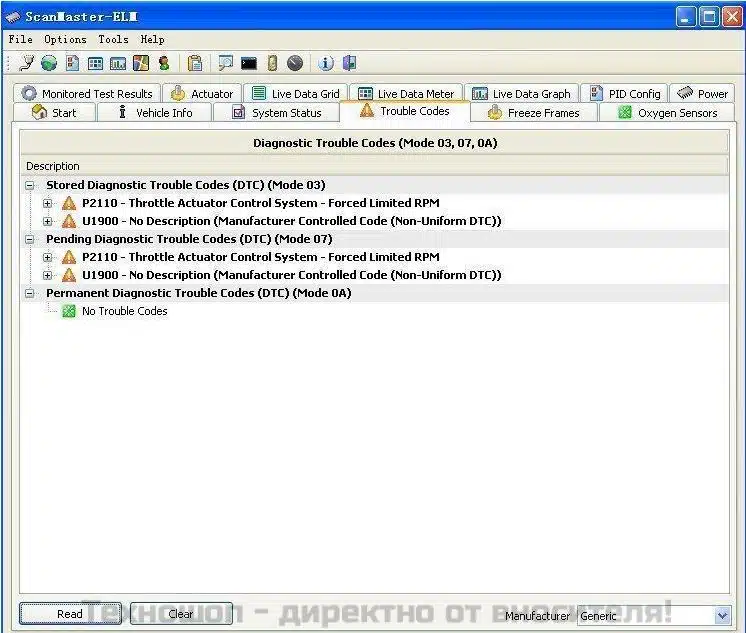Click the Read button
Viewport: 746px width, 633px height.
(x=70, y=614)
